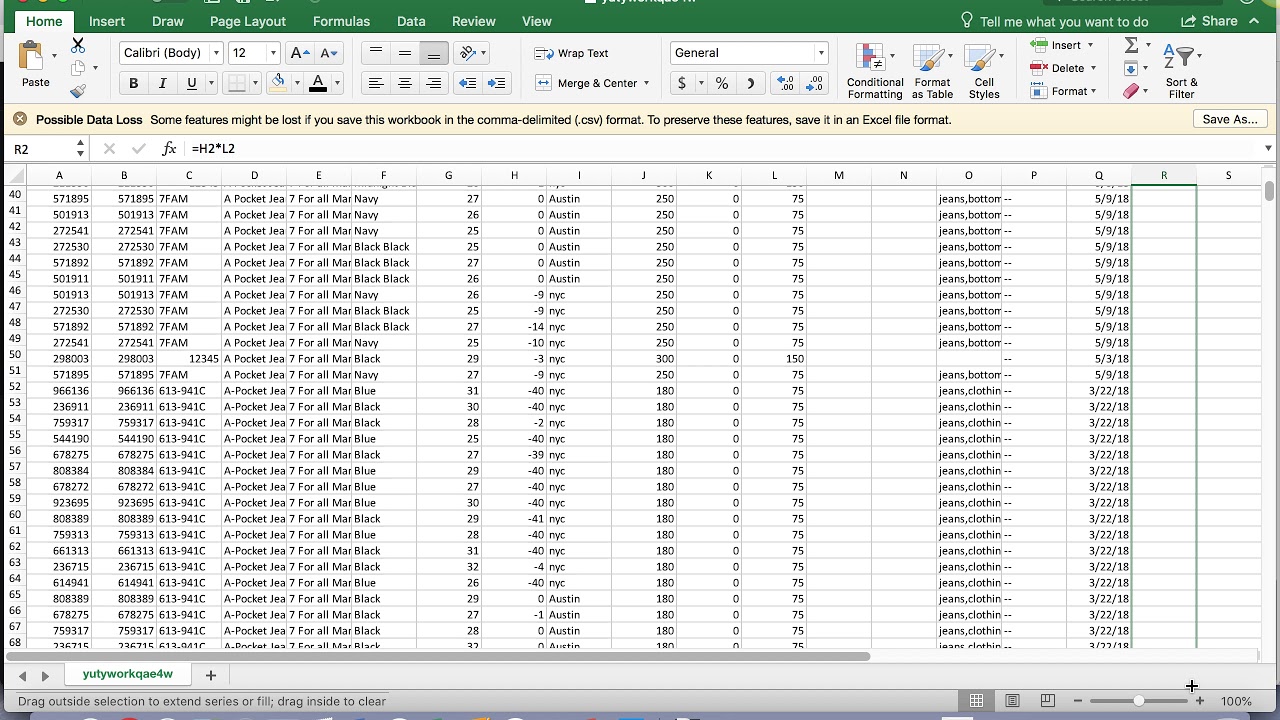Screen dimensions: 1280x720
Task: Expand the formula bar chevron
Action: click(1268, 148)
